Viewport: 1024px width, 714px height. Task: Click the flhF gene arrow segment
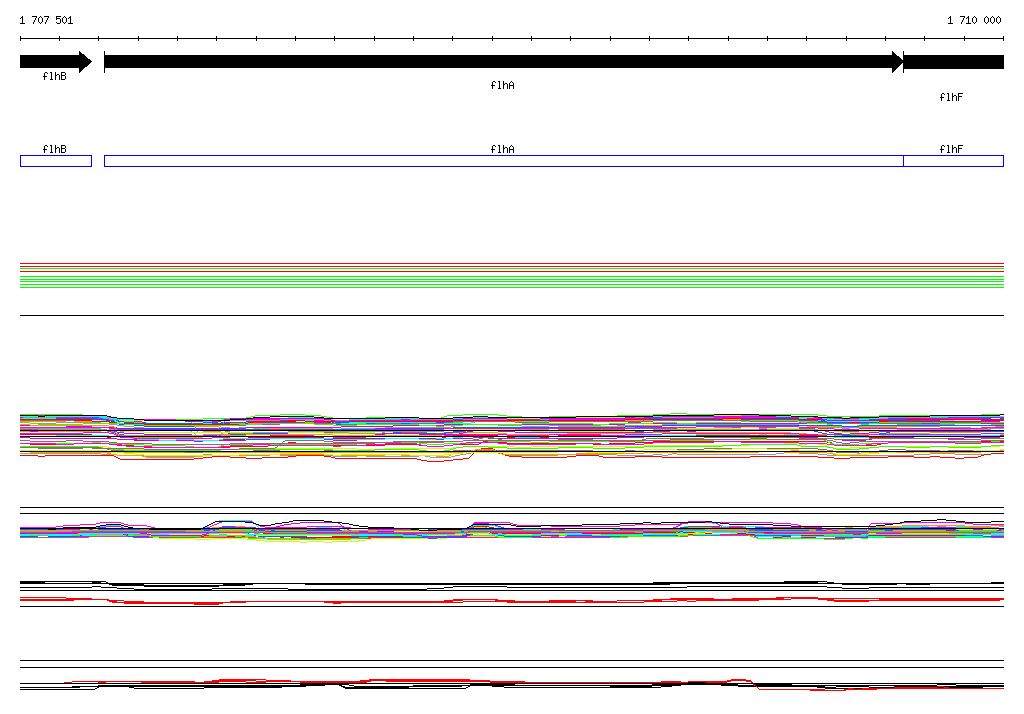(953, 62)
